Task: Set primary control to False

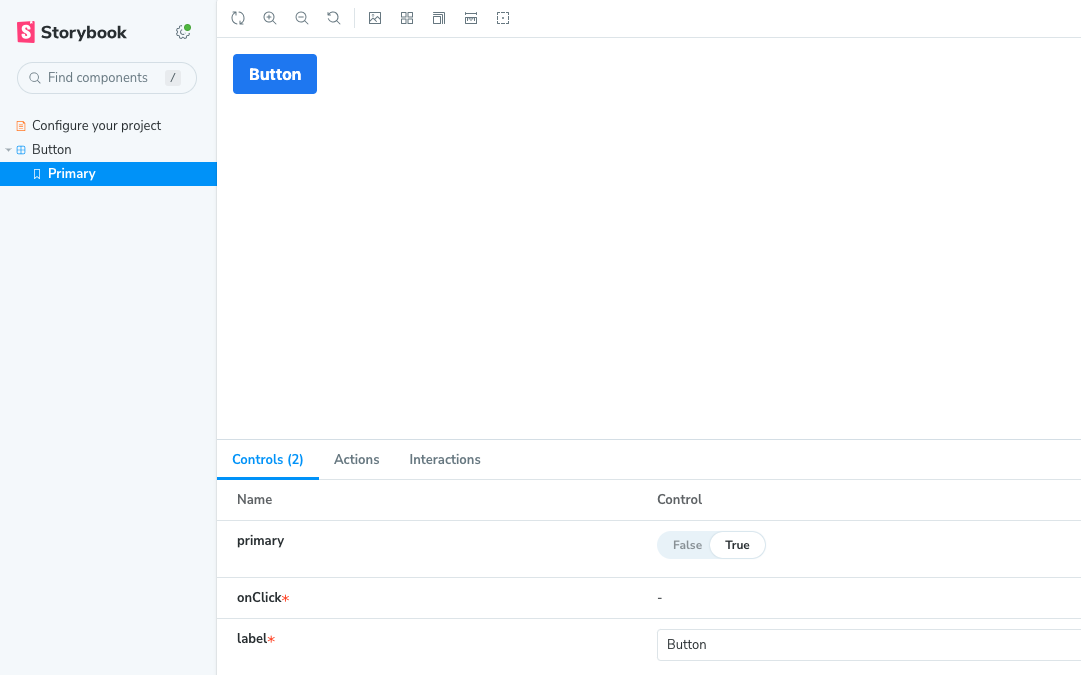Action: coord(687,545)
